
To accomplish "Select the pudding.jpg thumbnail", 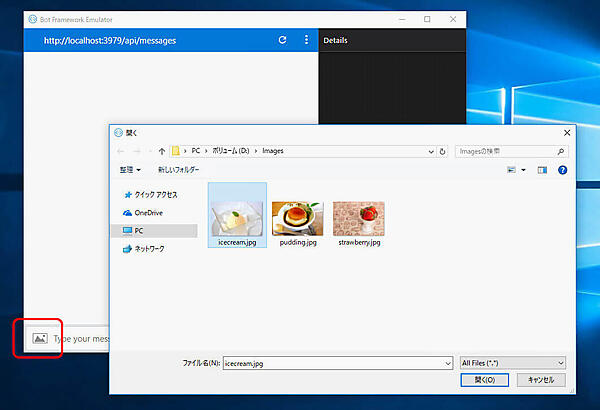I will [x=297, y=218].
